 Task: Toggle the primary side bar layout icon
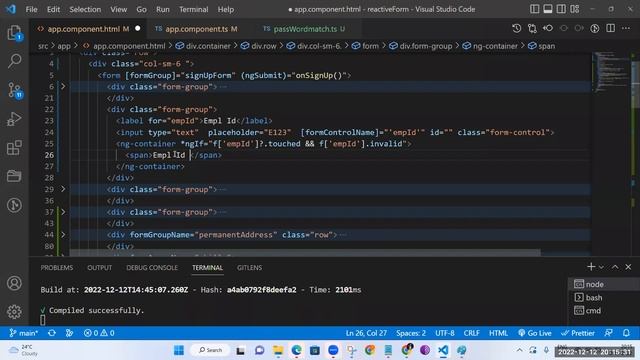click(534, 9)
